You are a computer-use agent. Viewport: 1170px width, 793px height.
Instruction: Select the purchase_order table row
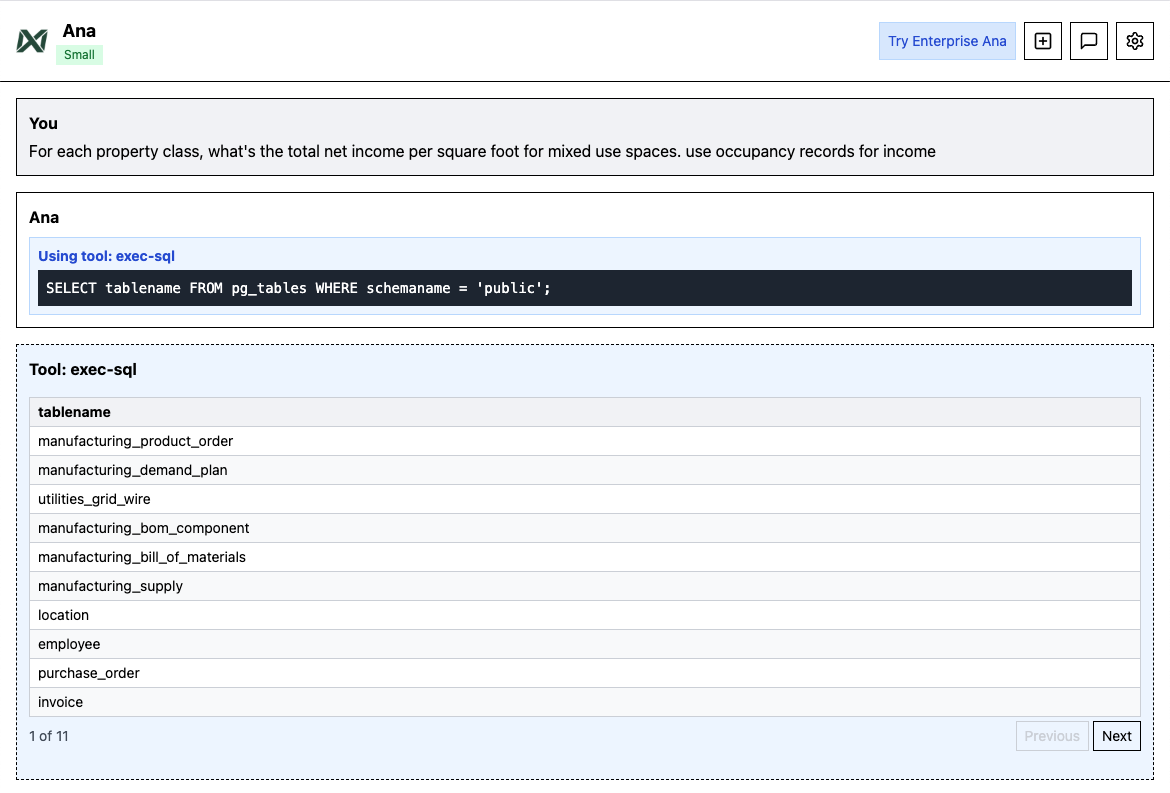(x=88, y=673)
